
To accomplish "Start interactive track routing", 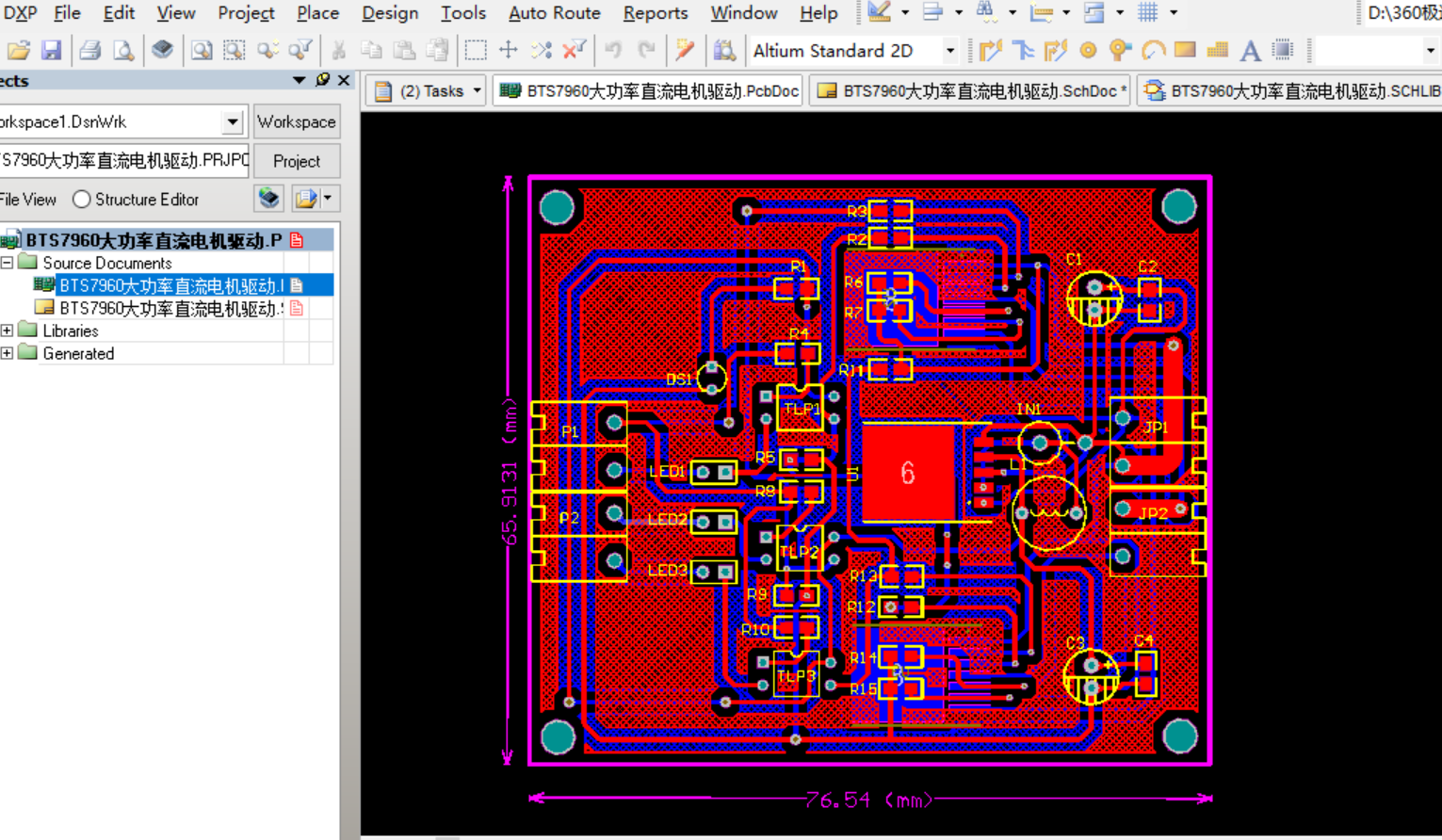I will (x=990, y=50).
